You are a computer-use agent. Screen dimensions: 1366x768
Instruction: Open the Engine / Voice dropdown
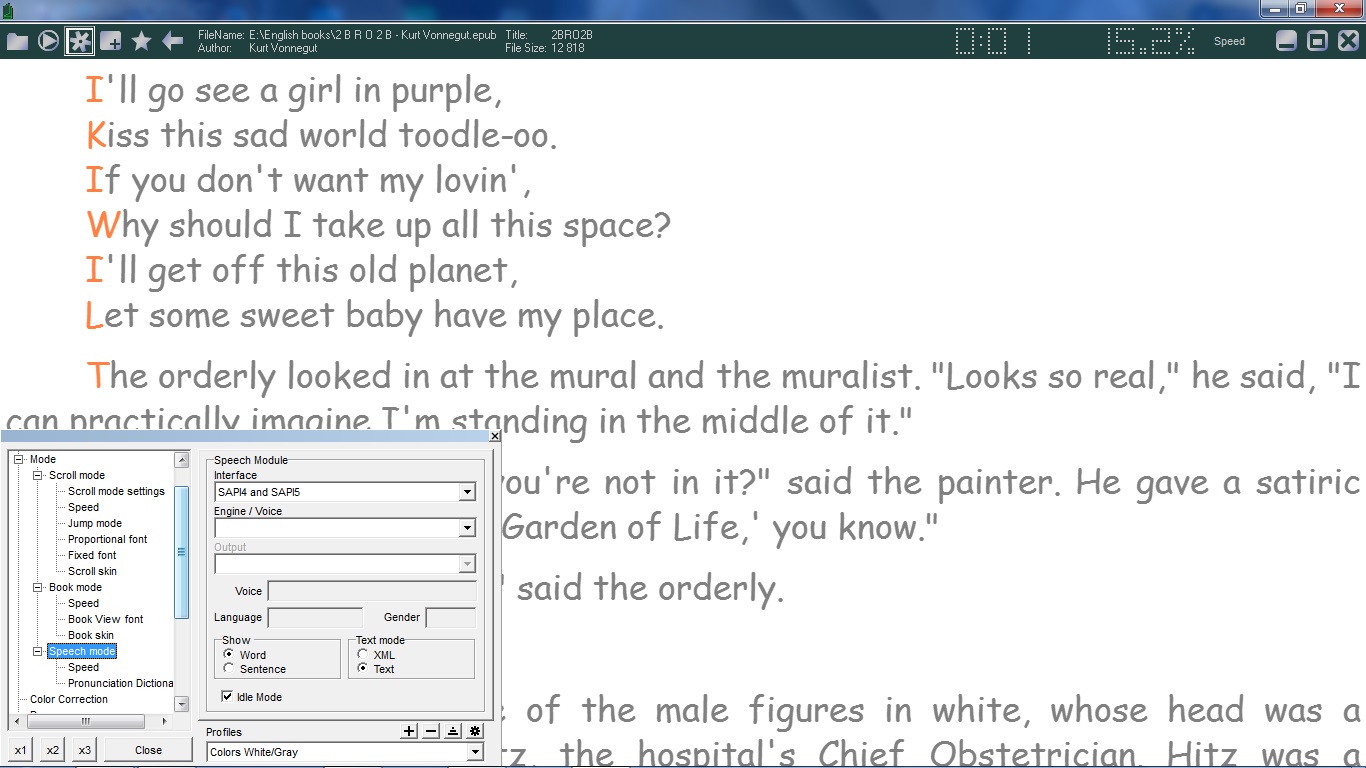click(x=467, y=528)
